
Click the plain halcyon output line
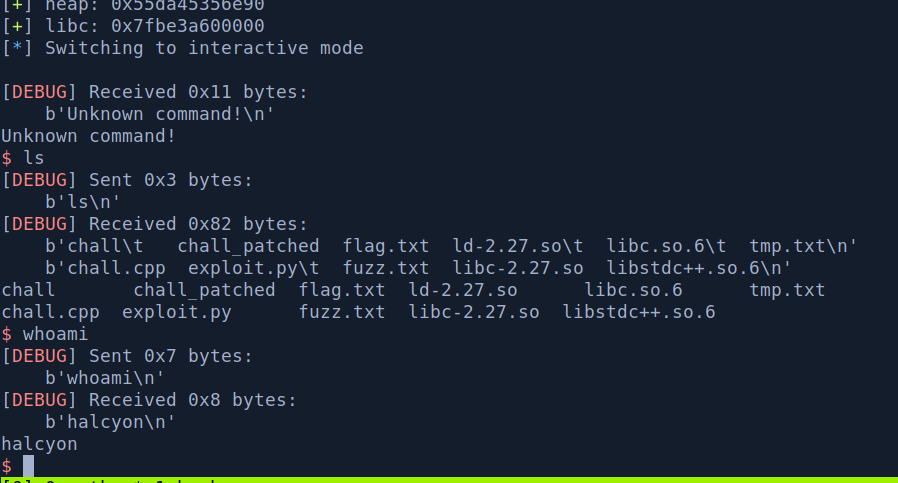point(39,444)
